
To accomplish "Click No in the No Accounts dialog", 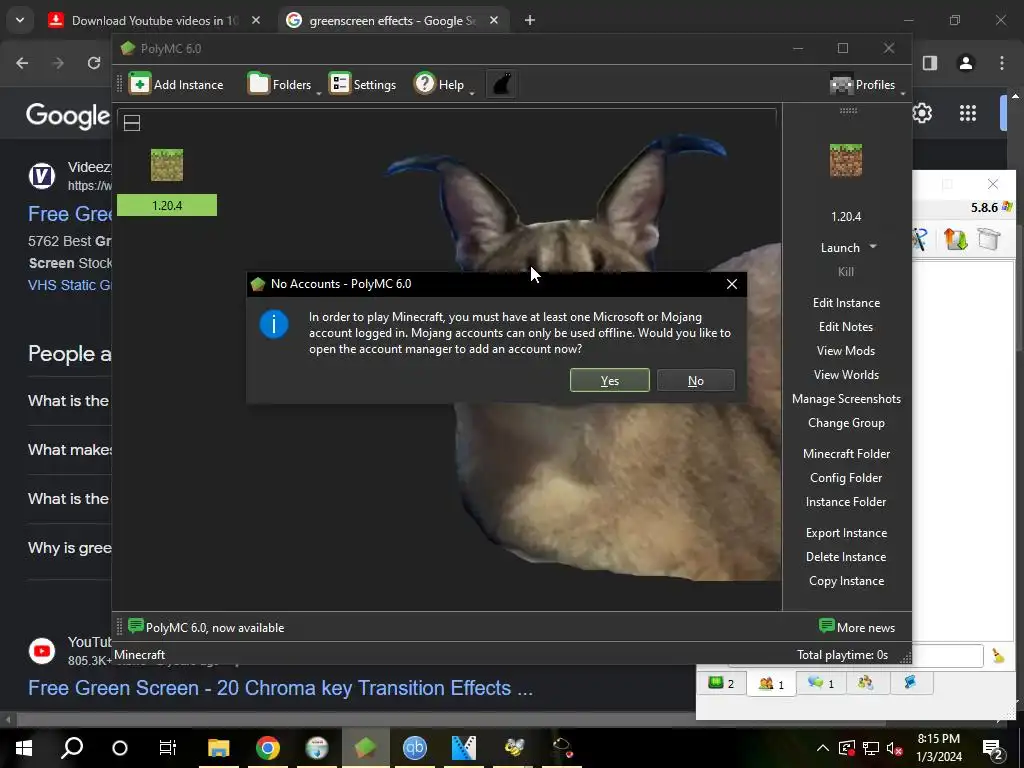I will tap(696, 380).
